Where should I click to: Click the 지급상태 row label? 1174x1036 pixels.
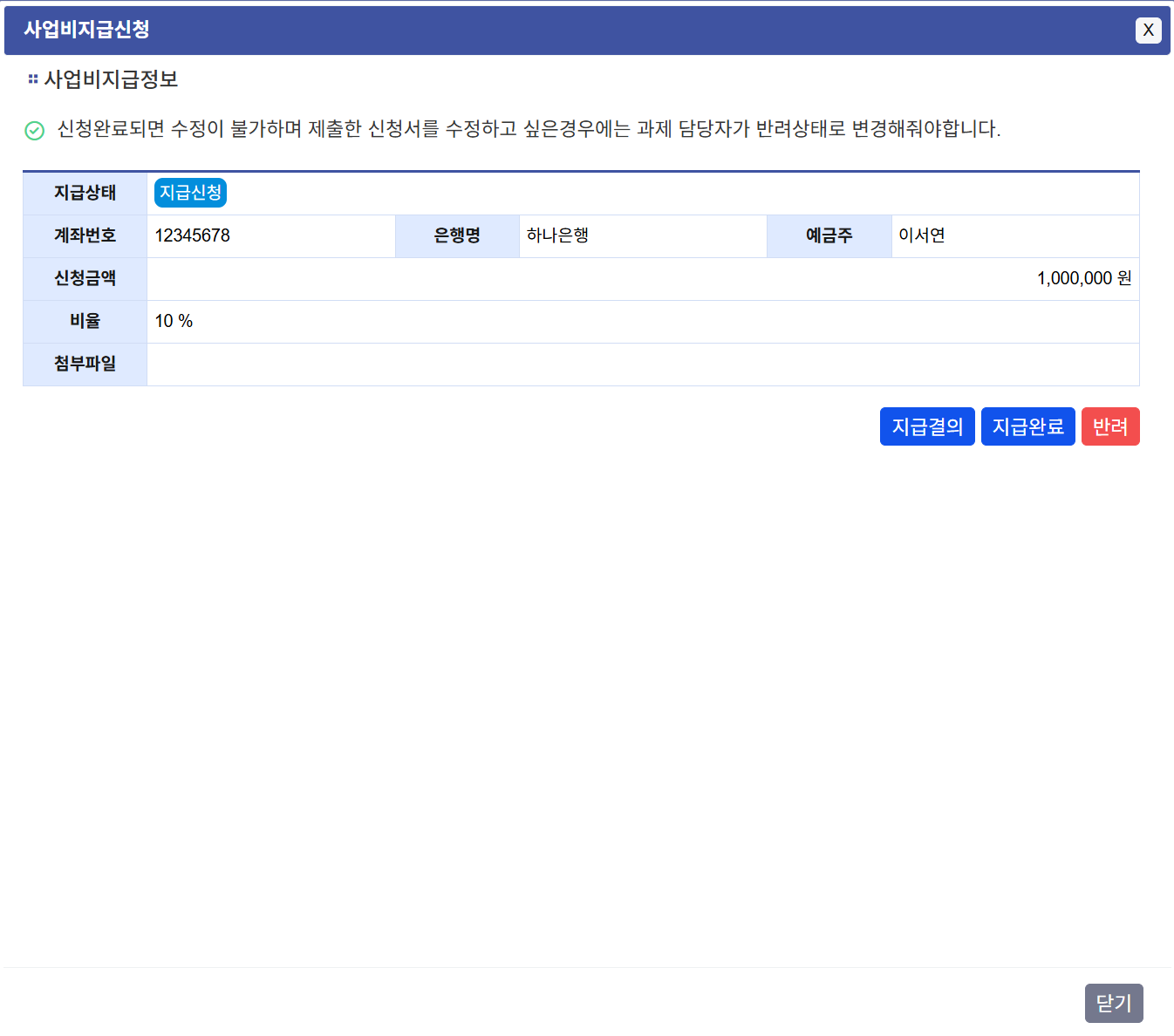(x=85, y=193)
